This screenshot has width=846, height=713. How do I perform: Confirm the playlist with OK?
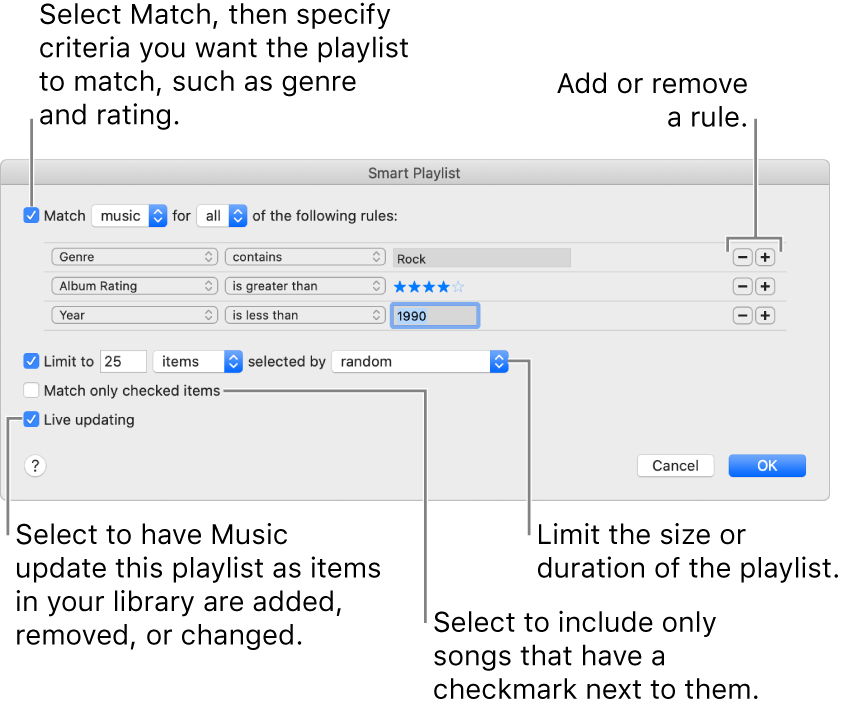click(767, 466)
